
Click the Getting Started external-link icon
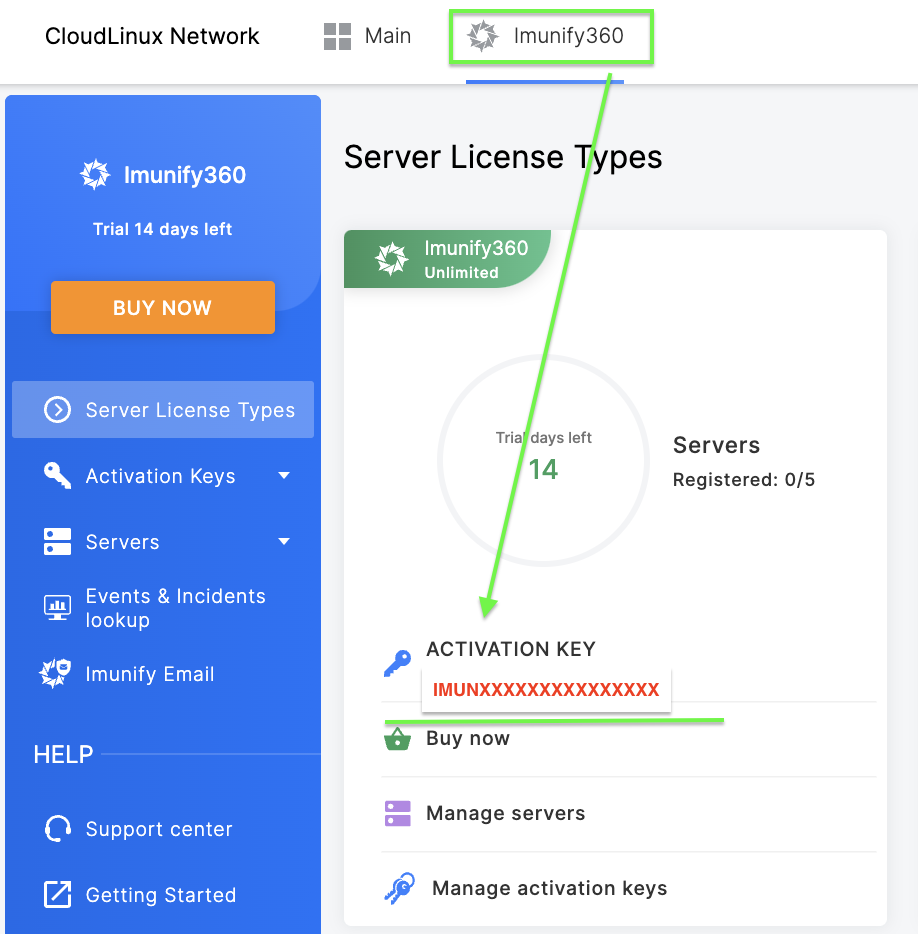[58, 895]
